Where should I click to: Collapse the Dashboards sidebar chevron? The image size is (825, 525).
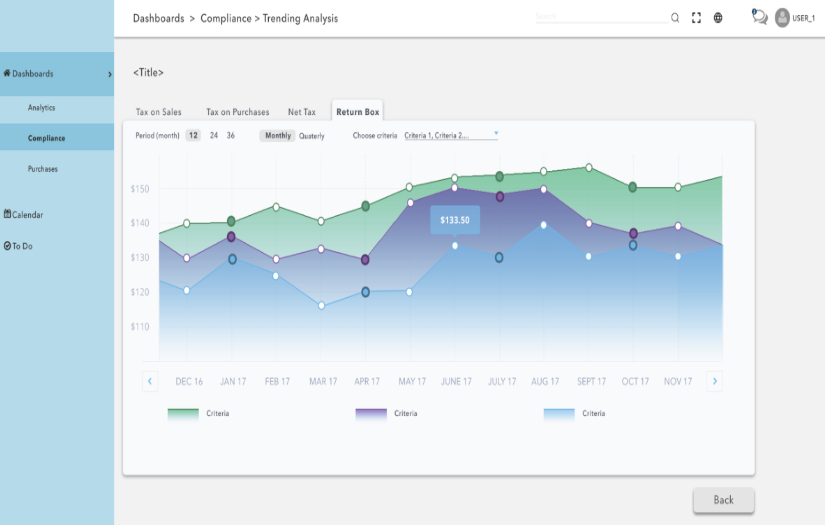point(109,74)
